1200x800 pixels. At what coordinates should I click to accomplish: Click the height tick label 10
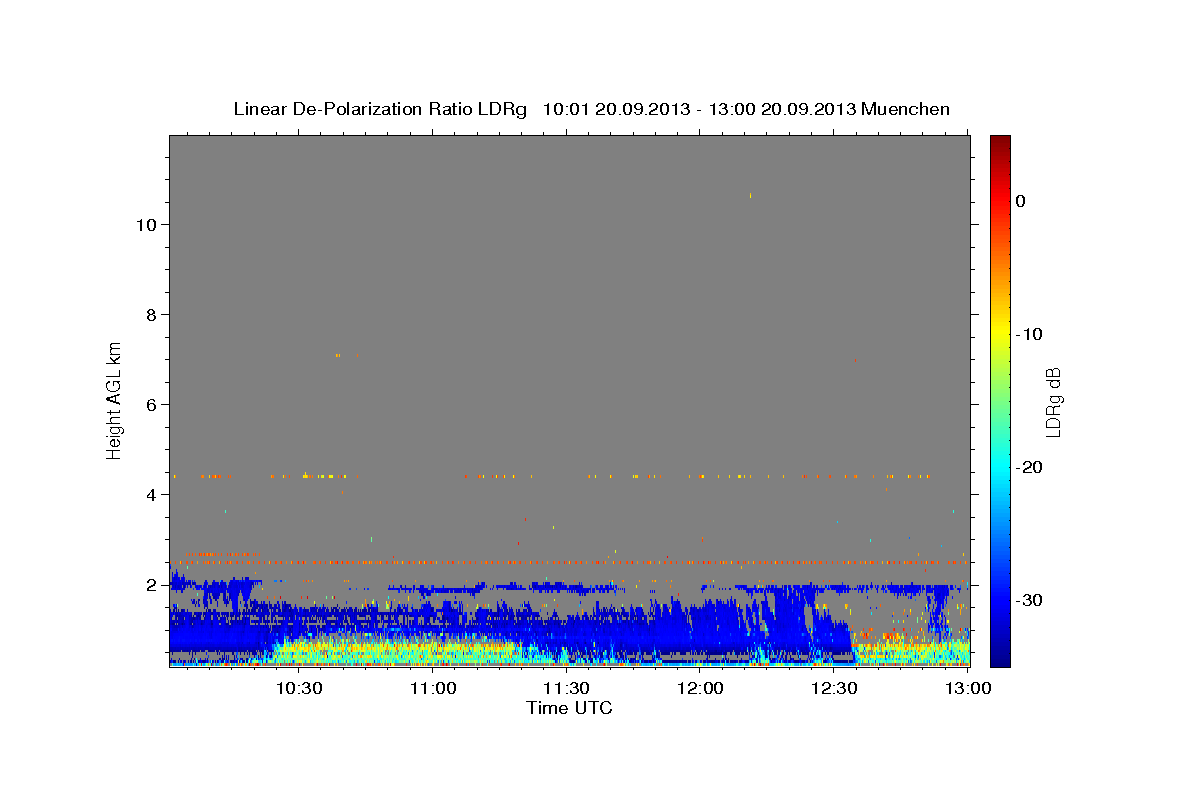point(147,224)
